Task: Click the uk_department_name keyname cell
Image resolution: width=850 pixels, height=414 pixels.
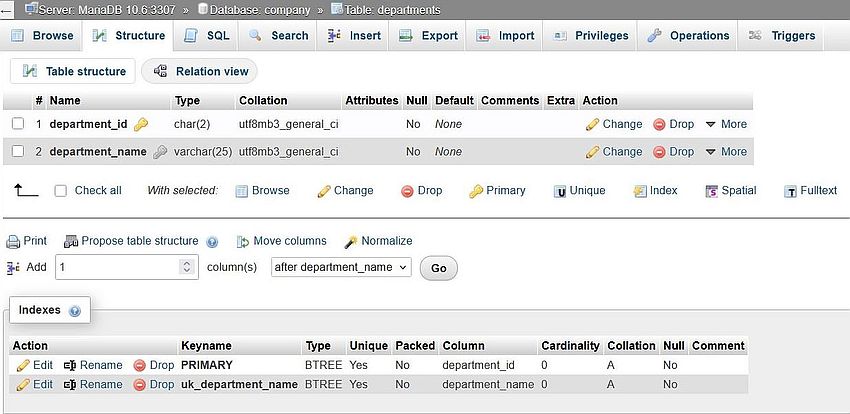Action: (x=239, y=384)
